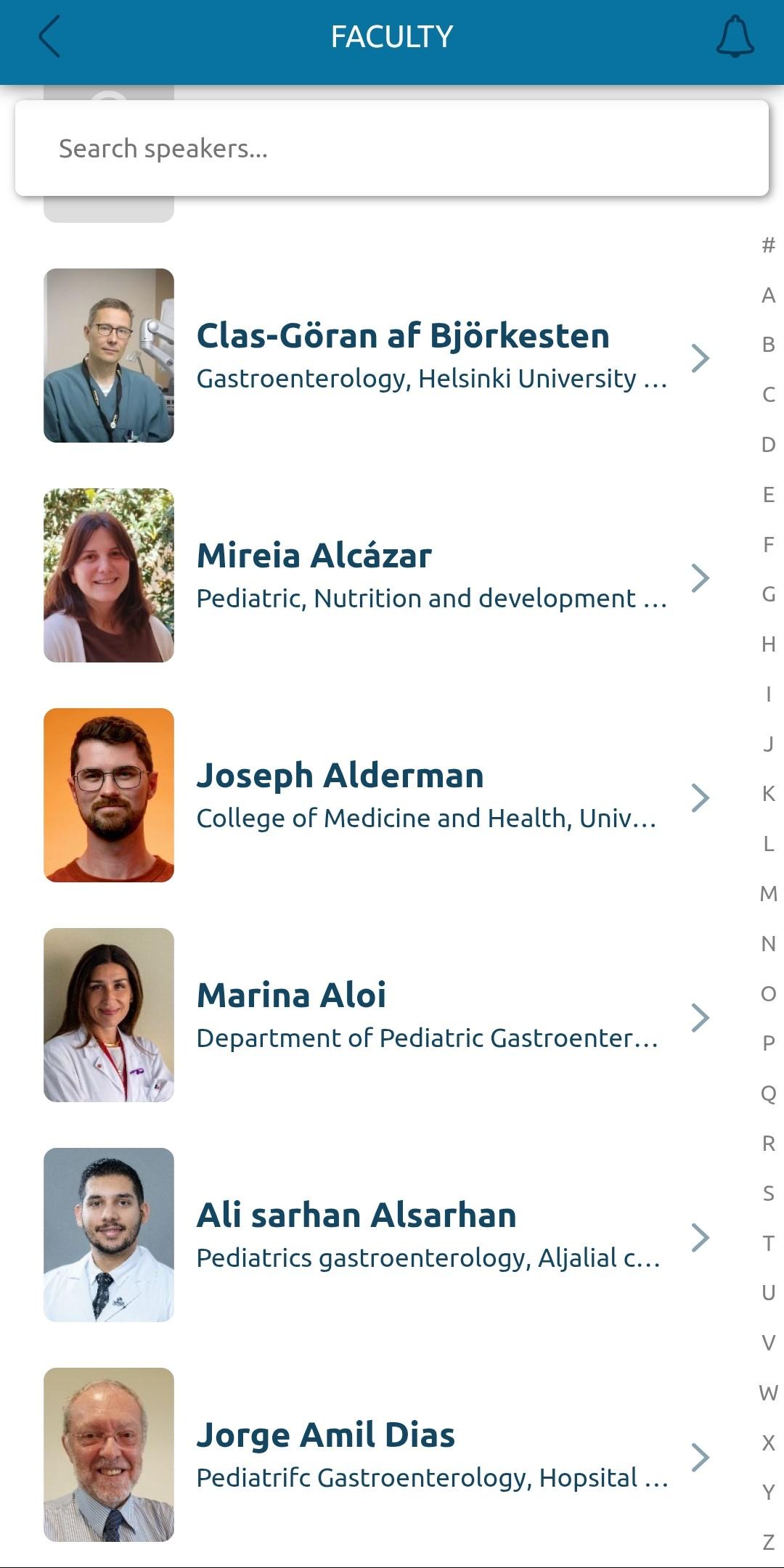Viewport: 784px width, 1568px height.
Task: Click the Ali sarhan Alsarhan name
Action: pyautogui.click(x=356, y=1215)
